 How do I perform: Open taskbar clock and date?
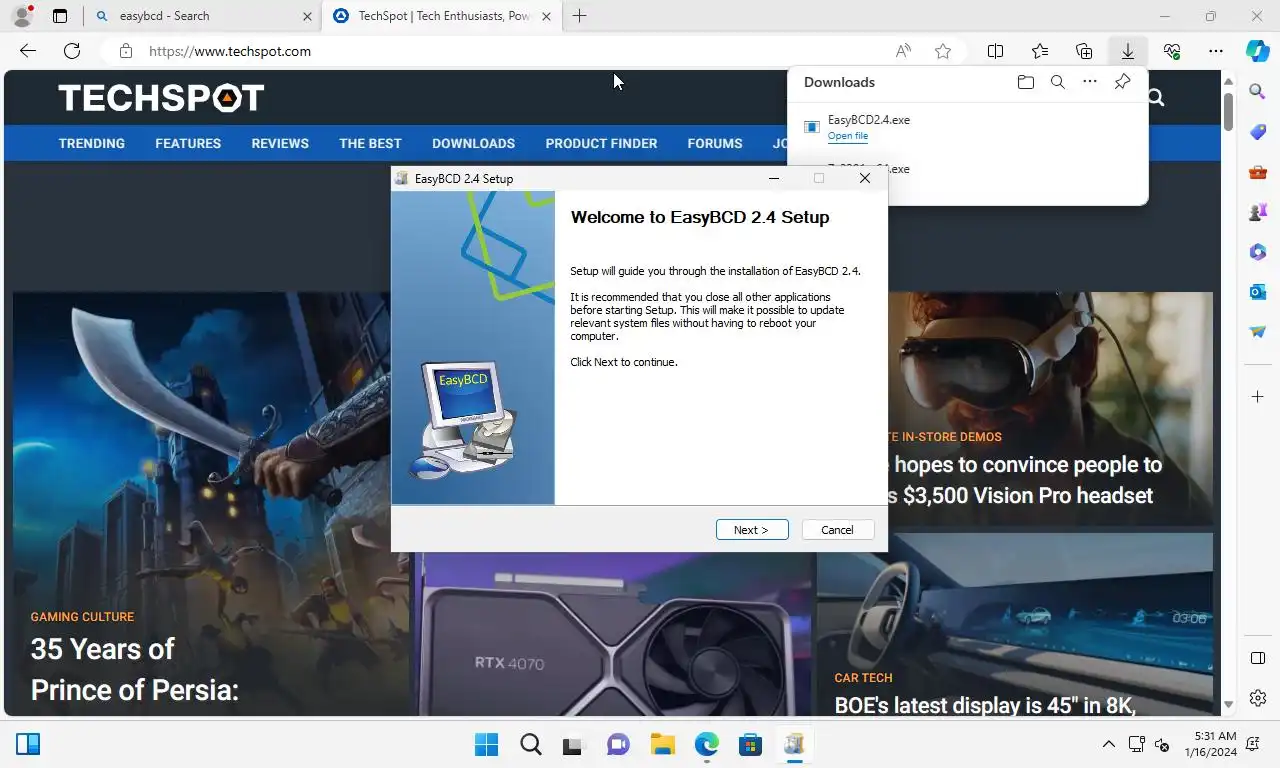coord(1210,744)
